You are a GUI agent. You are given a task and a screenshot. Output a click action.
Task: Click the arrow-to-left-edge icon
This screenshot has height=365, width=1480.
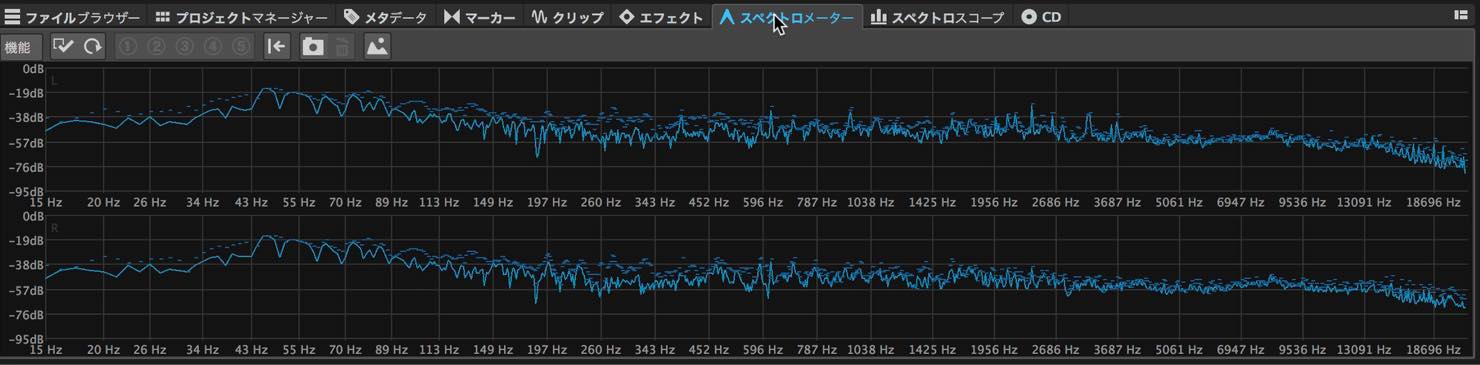click(277, 47)
